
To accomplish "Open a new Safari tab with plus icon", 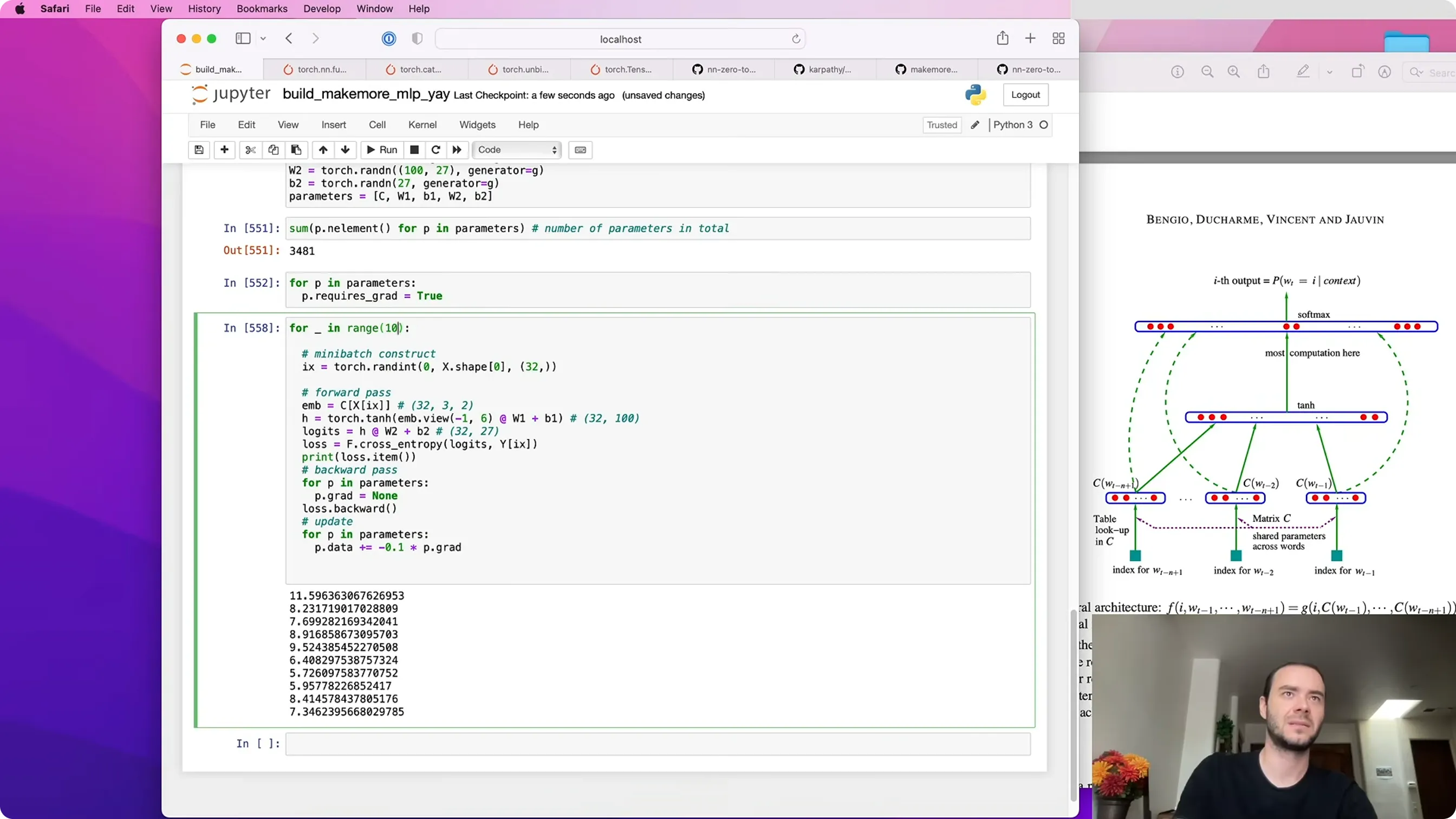I will coord(1030,38).
